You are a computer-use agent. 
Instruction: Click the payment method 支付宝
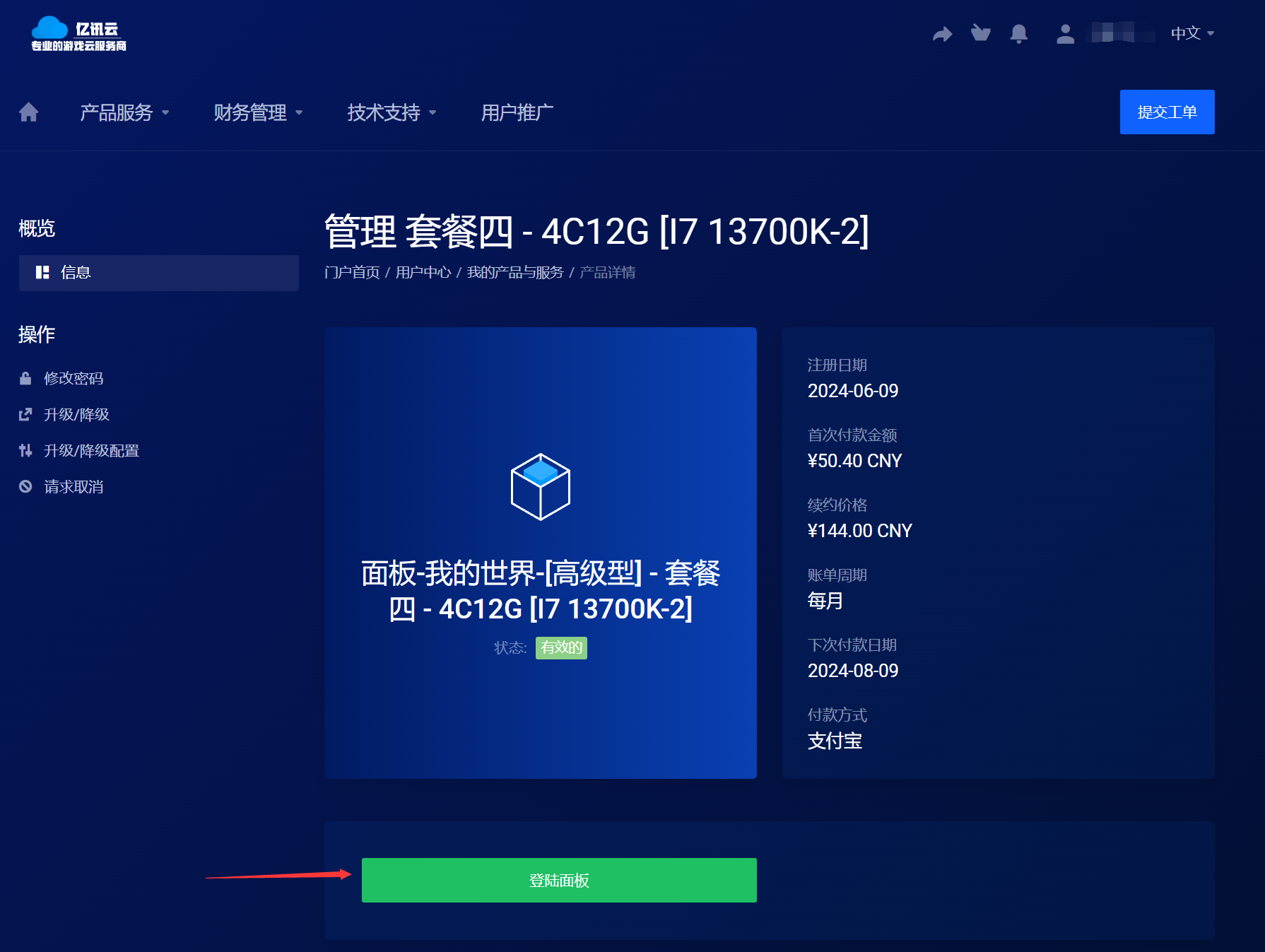pyautogui.click(x=835, y=741)
